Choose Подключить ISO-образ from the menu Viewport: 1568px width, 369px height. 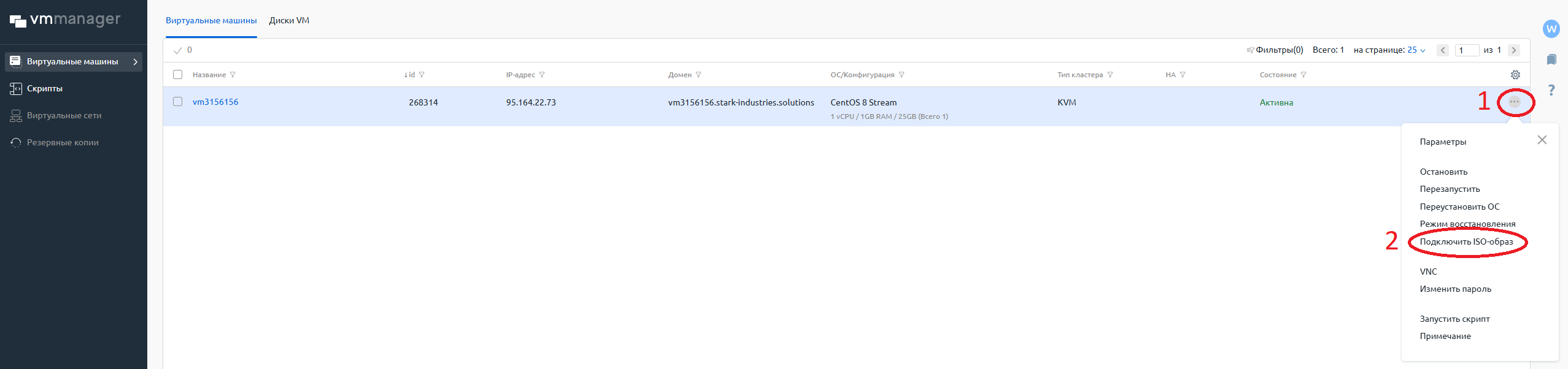pyautogui.click(x=1466, y=242)
